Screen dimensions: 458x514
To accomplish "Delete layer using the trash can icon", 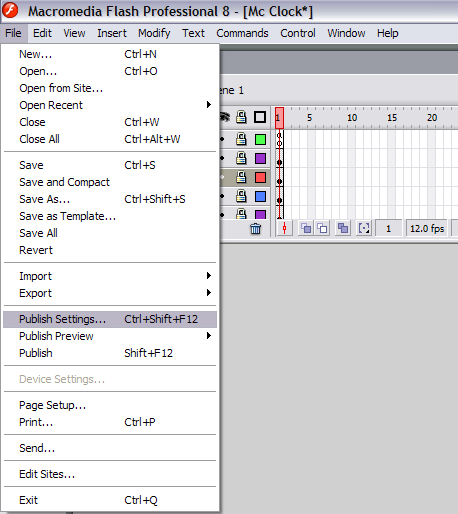I will click(x=255, y=229).
